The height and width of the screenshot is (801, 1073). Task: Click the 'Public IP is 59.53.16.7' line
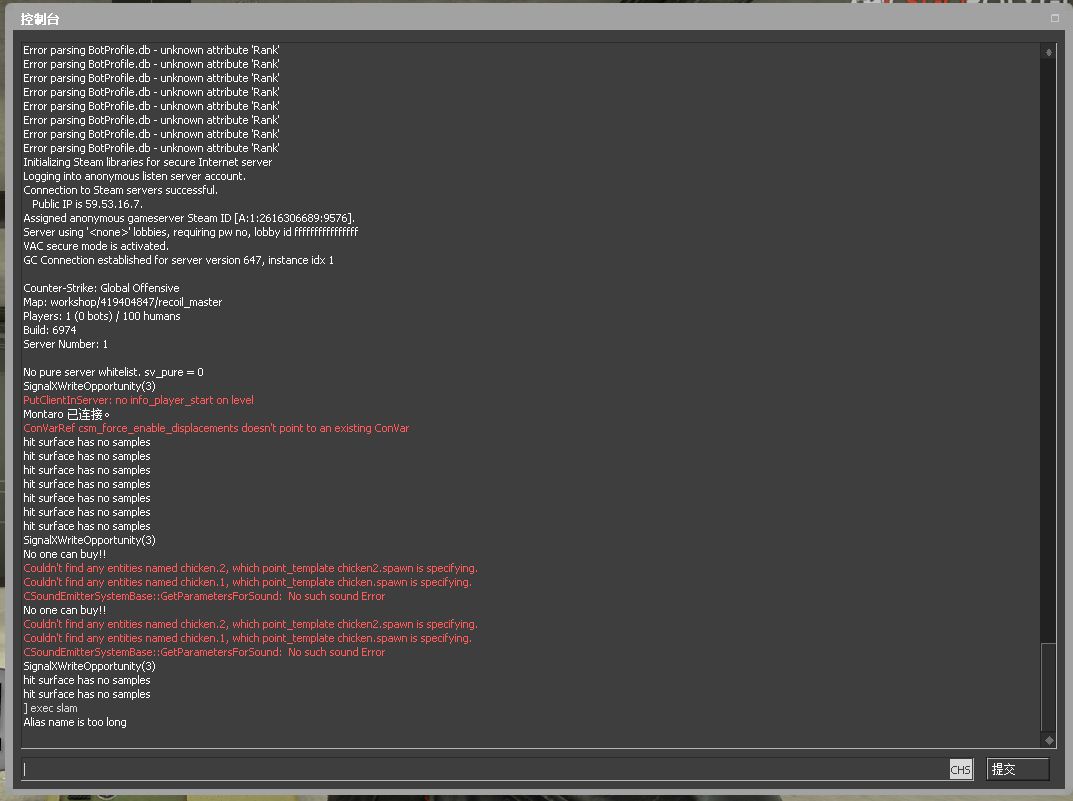[87, 205]
